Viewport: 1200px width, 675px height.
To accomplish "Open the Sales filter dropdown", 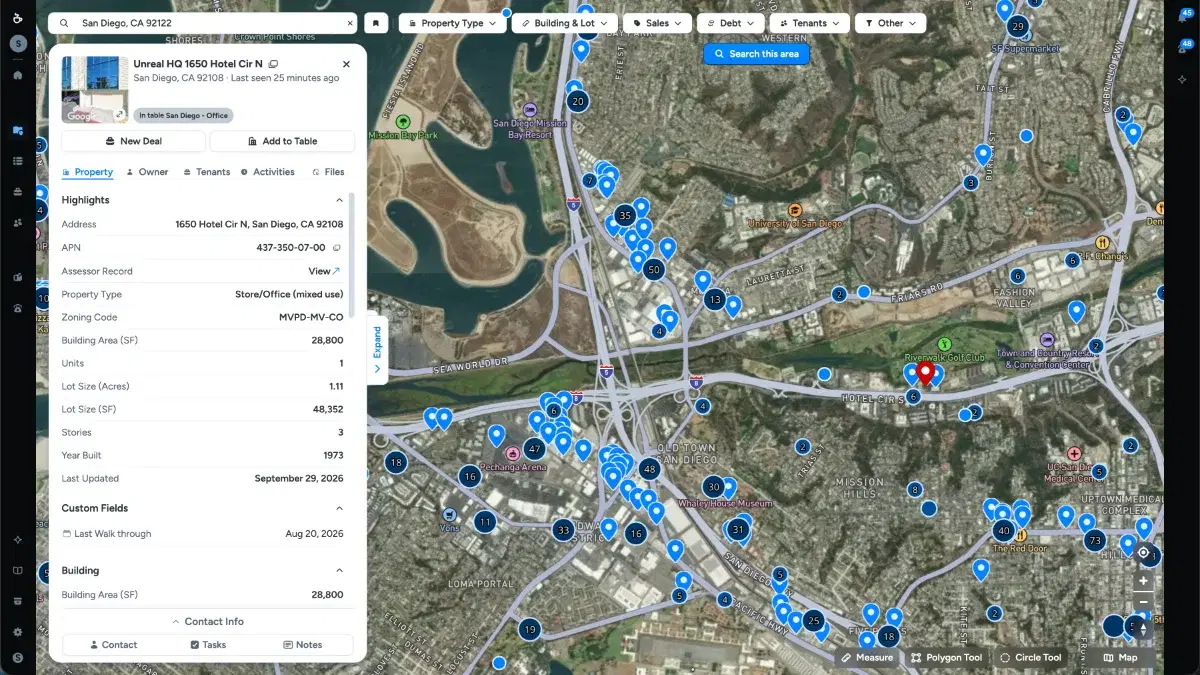I will 657,23.
